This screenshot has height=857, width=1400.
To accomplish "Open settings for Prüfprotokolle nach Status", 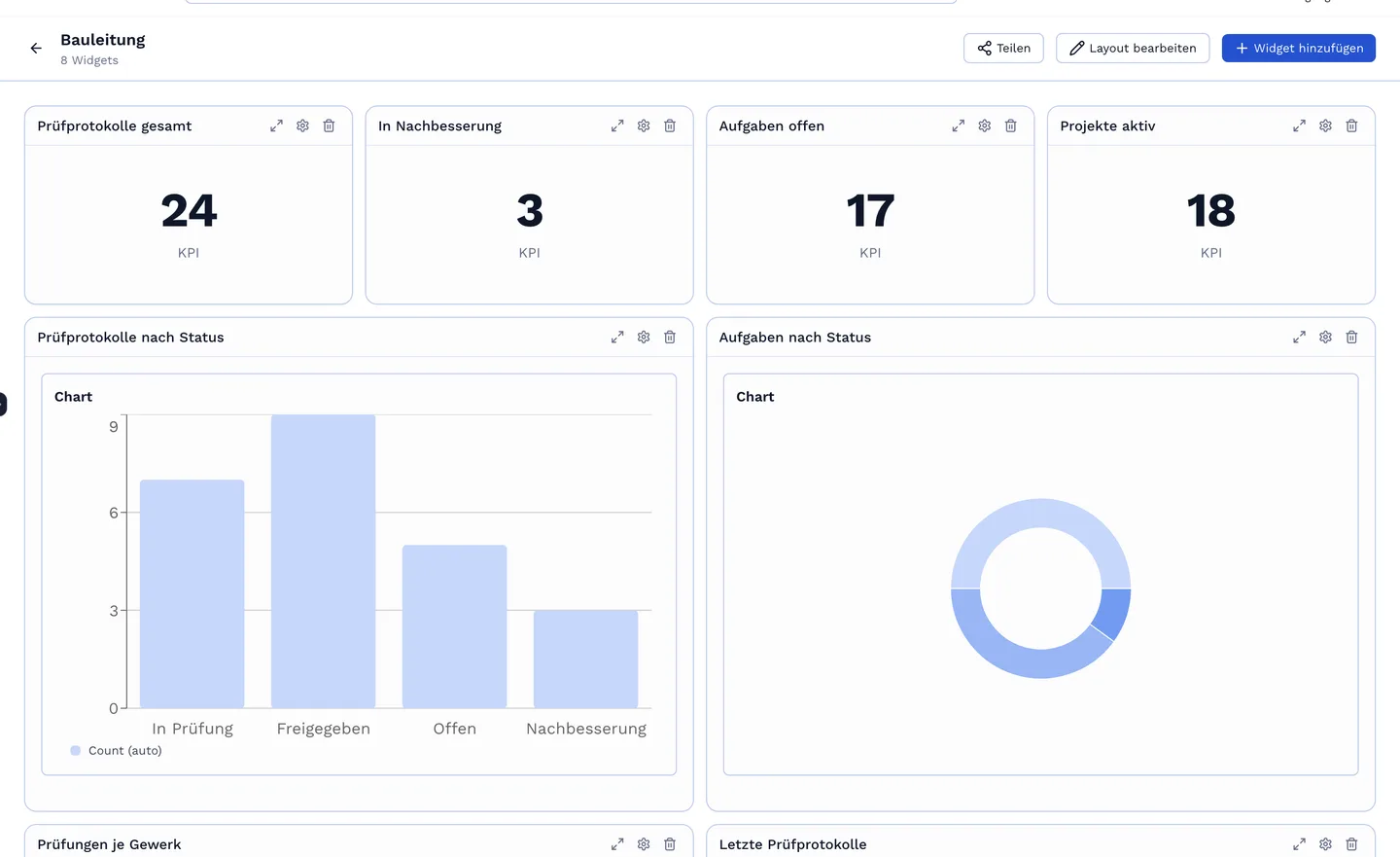I will (x=644, y=337).
